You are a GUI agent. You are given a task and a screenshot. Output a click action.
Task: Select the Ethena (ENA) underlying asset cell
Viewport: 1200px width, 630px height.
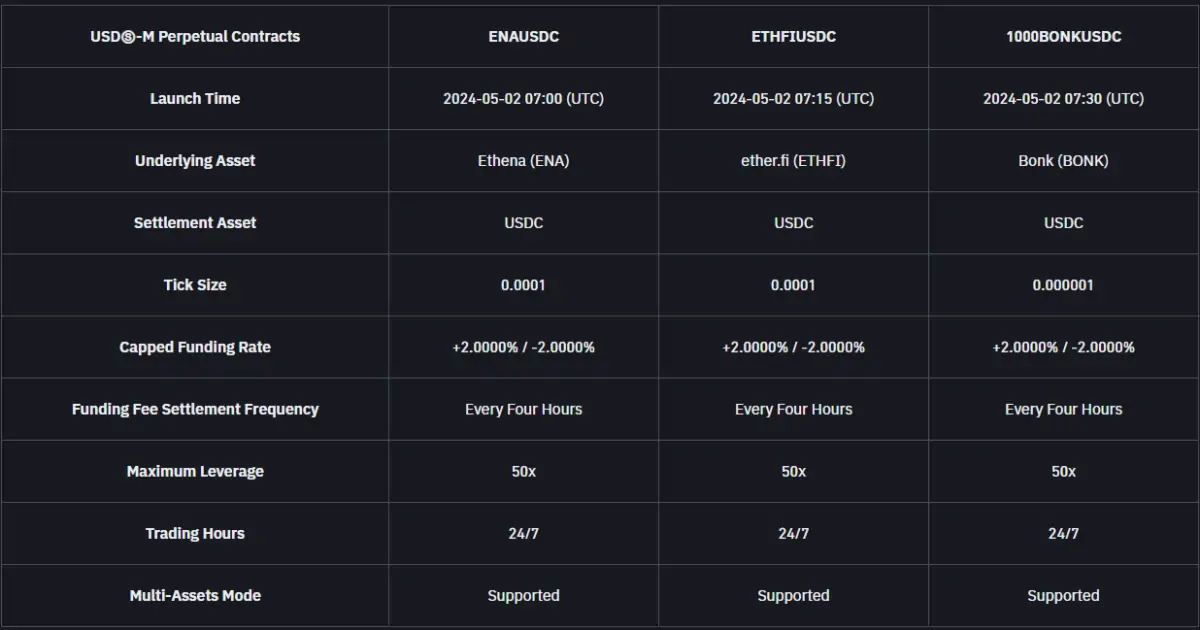point(523,160)
